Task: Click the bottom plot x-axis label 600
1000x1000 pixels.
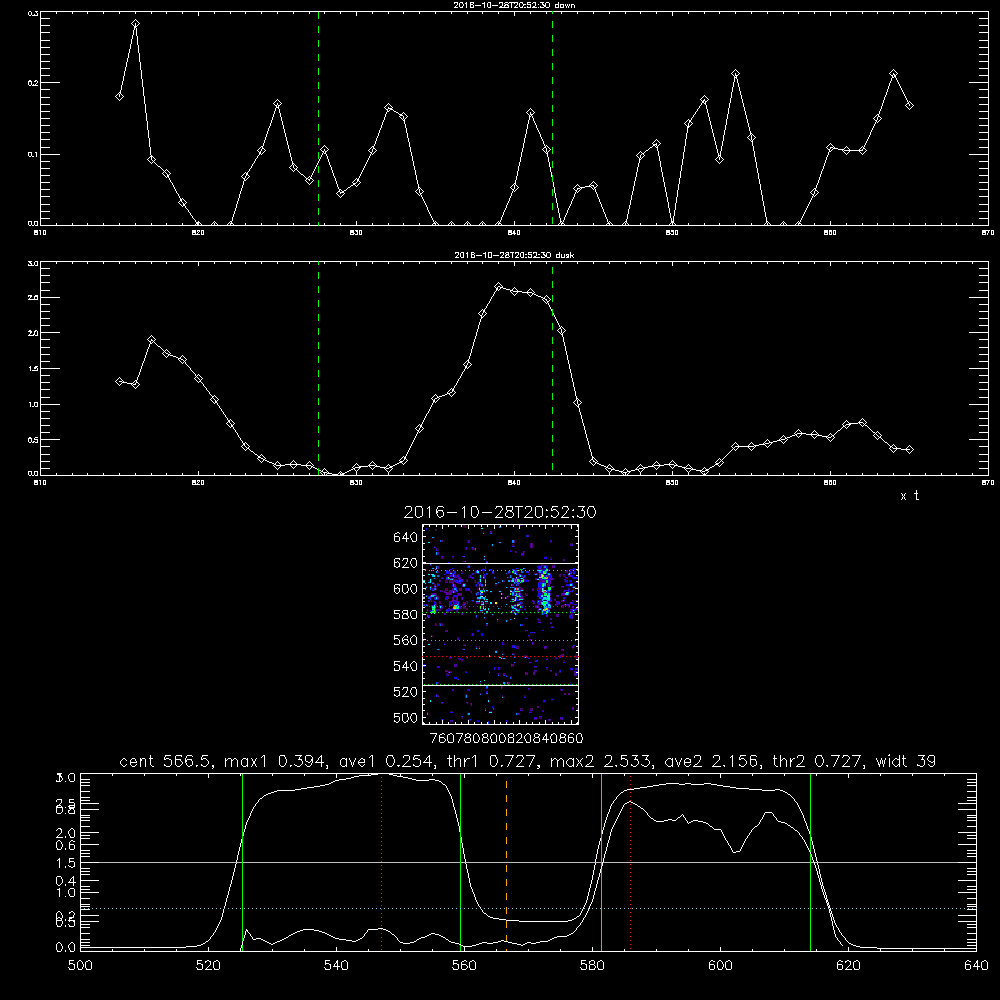Action: click(720, 966)
